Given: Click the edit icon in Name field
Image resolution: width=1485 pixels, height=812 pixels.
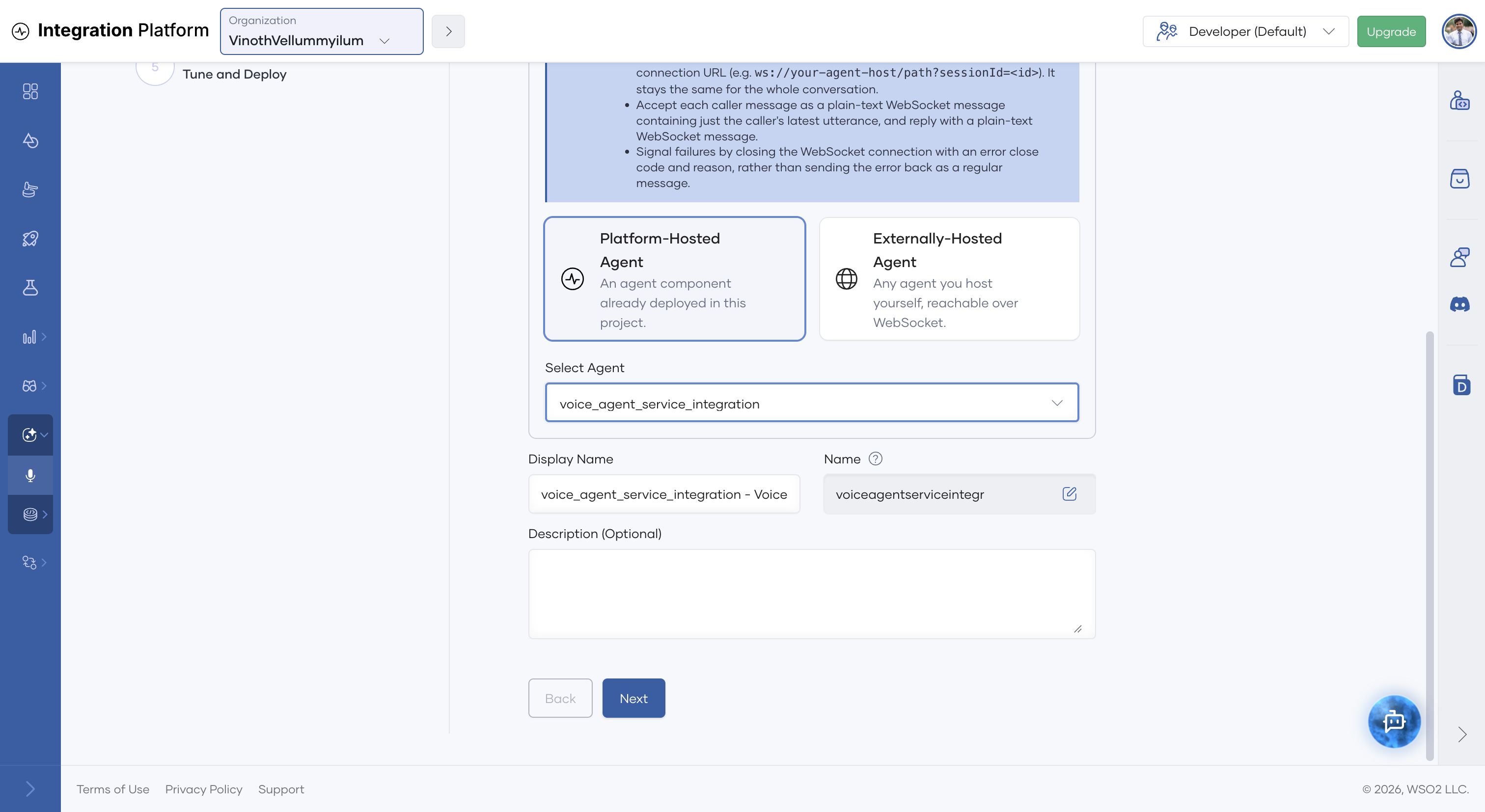Looking at the screenshot, I should 1070,494.
